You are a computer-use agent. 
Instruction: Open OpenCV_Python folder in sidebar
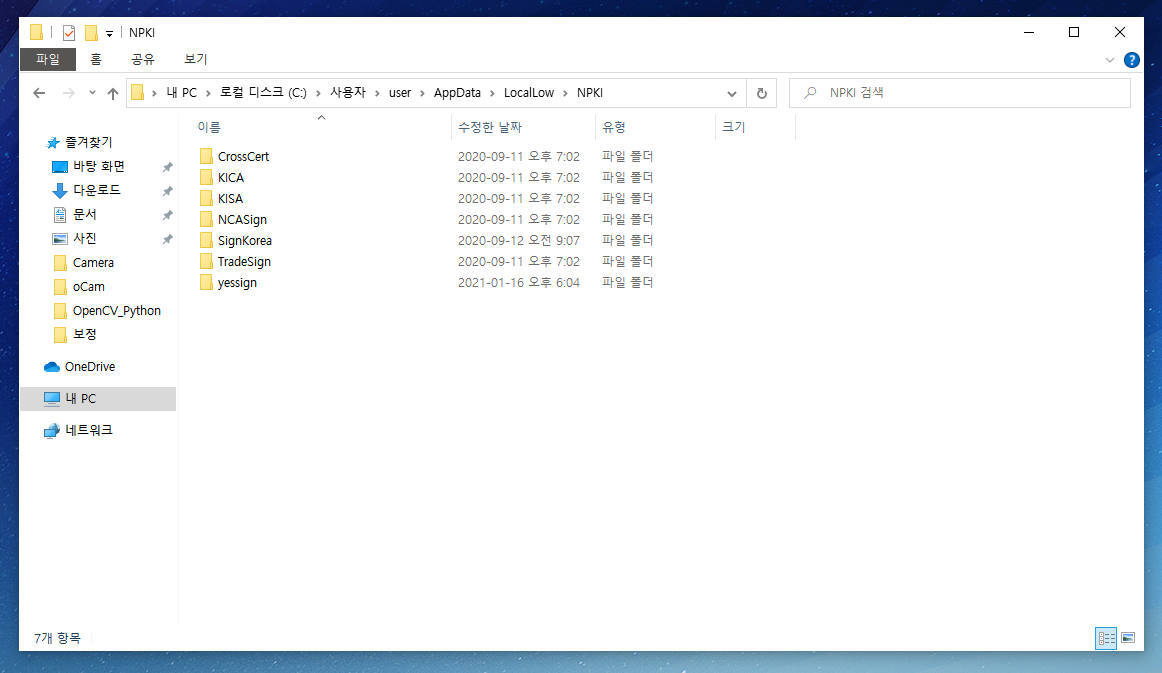point(116,311)
